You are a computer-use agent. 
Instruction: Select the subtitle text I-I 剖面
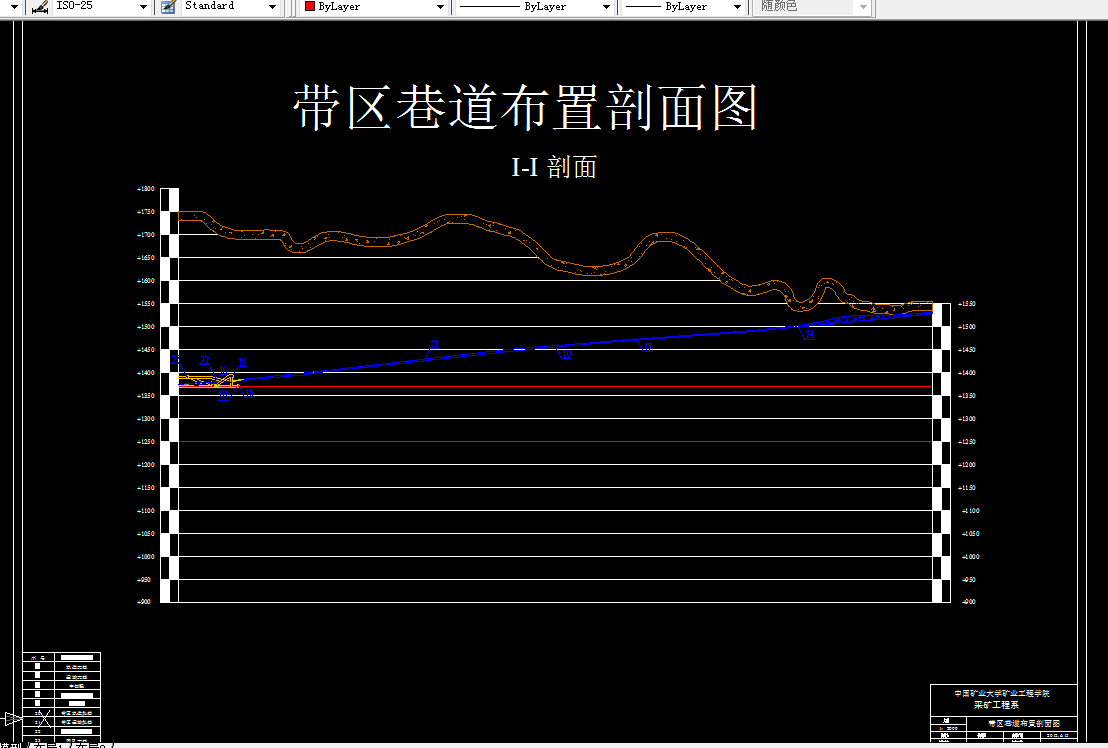click(554, 167)
